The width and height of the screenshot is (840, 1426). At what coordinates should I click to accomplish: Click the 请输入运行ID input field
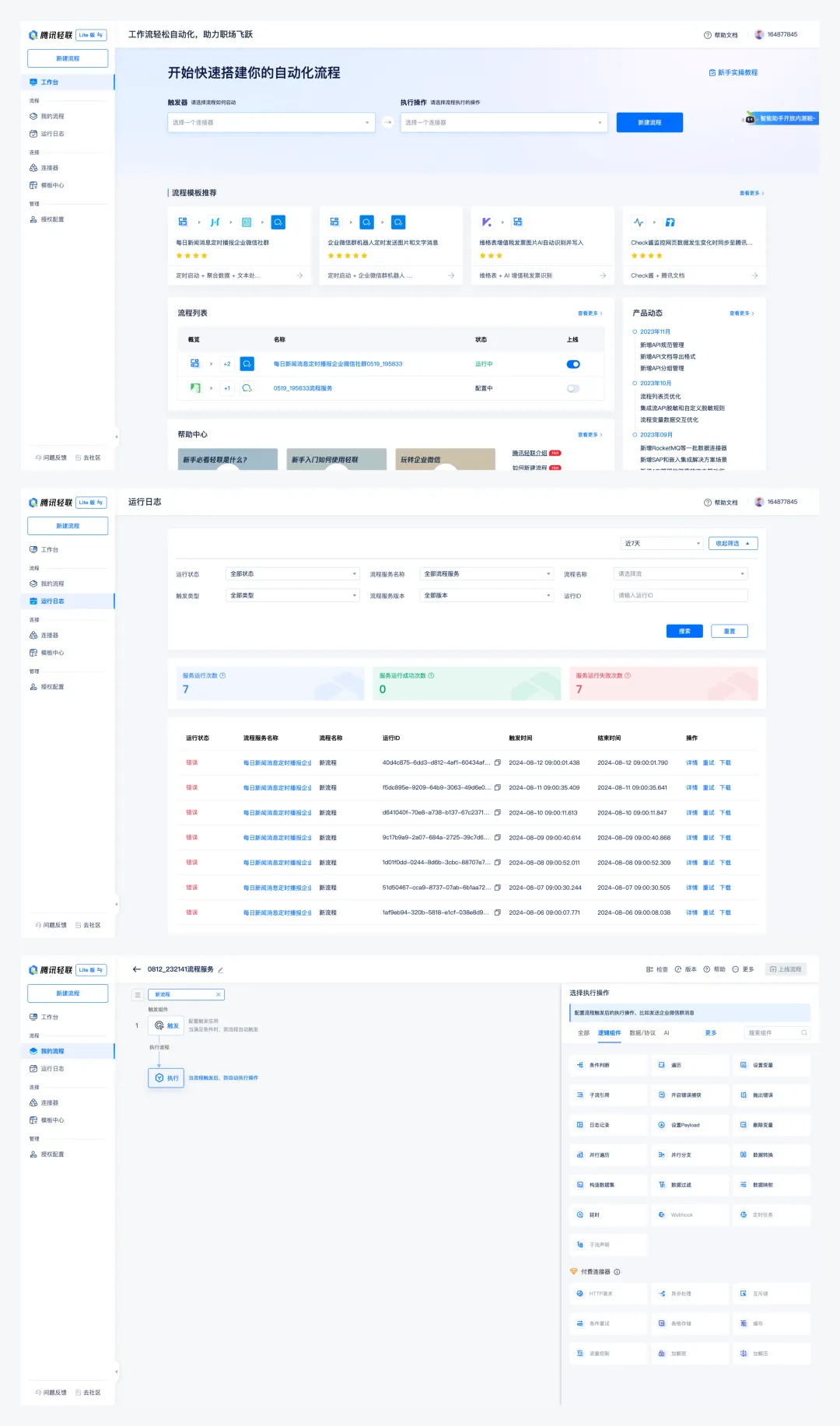tap(681, 596)
